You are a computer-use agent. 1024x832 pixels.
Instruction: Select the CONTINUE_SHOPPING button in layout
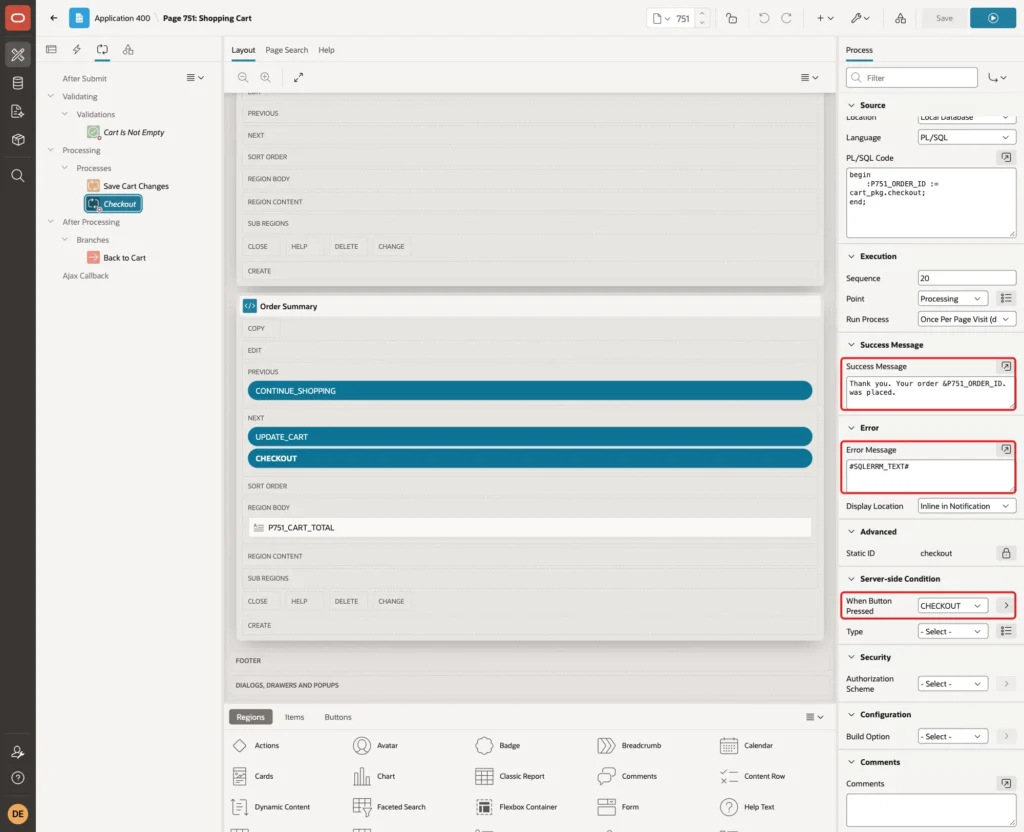click(530, 391)
